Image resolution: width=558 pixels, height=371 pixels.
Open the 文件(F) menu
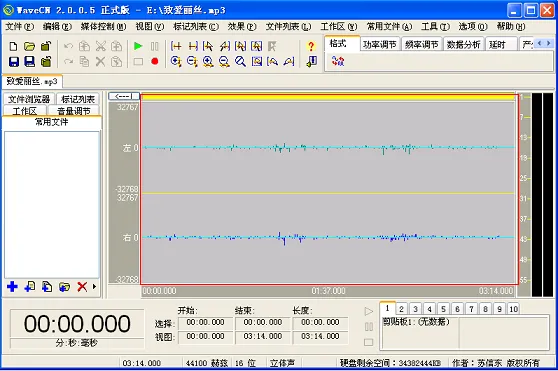coord(20,26)
